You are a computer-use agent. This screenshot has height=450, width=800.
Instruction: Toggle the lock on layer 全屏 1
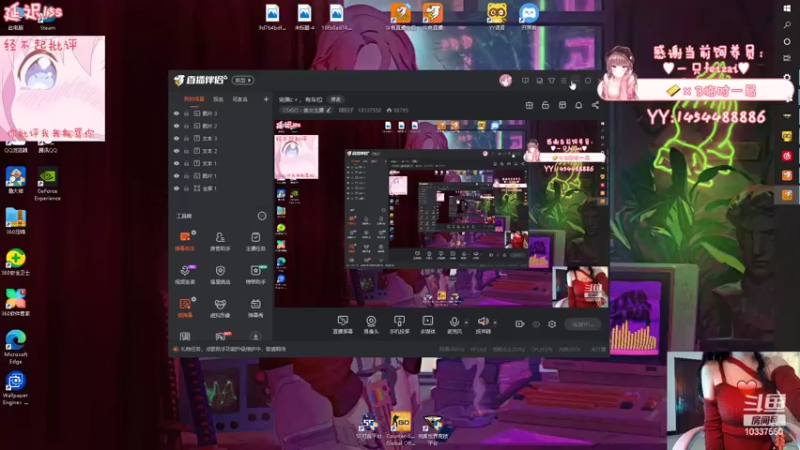[x=187, y=188]
